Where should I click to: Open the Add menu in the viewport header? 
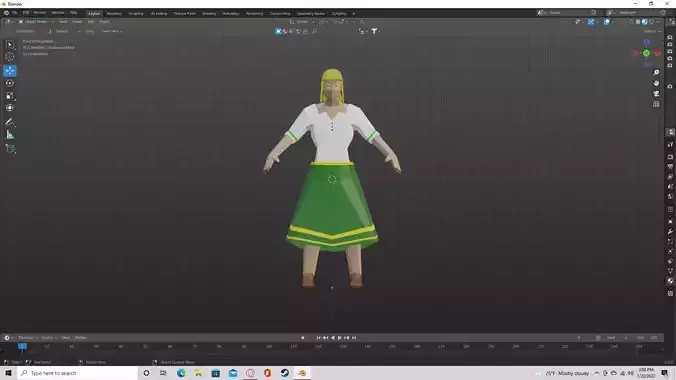[x=90, y=22]
